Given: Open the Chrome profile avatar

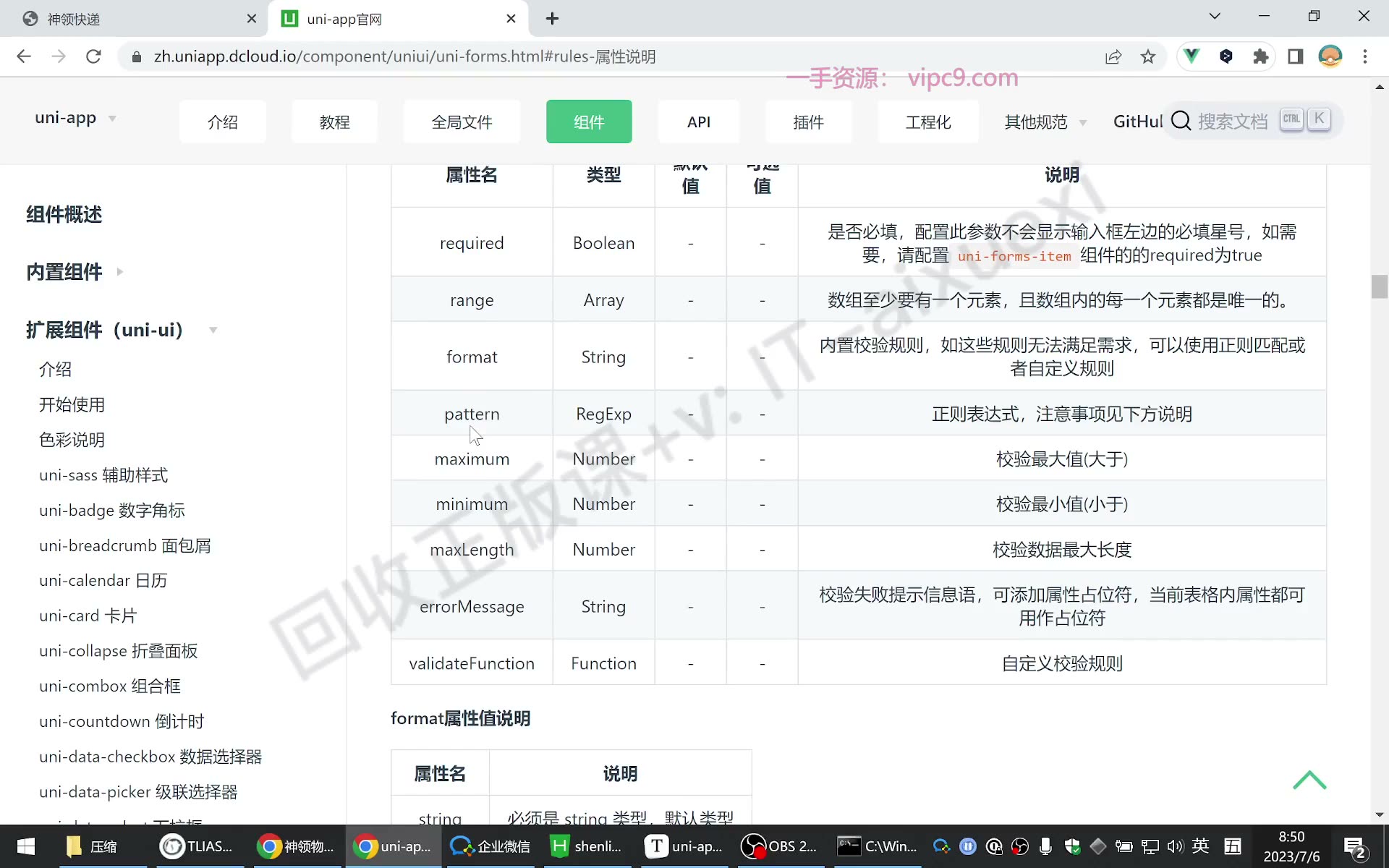Looking at the screenshot, I should (1330, 56).
